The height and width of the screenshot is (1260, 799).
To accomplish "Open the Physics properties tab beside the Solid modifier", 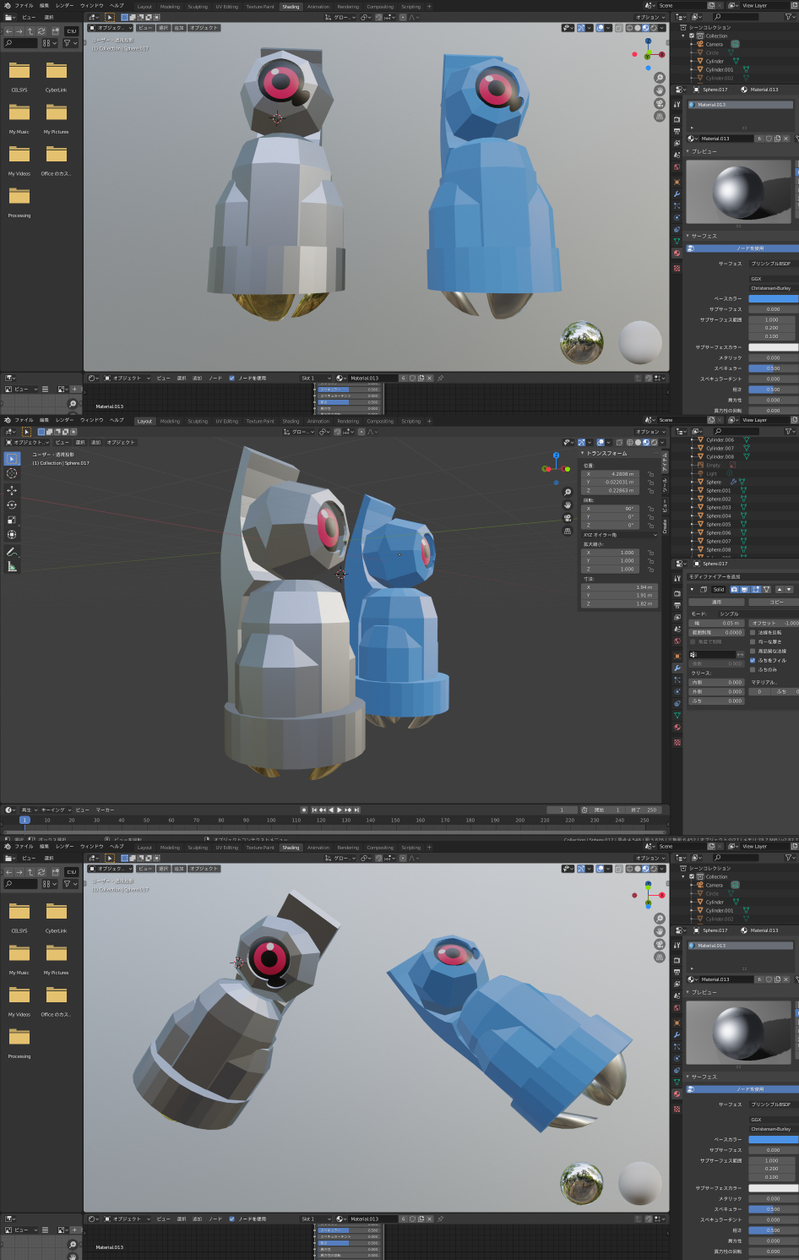I will tap(677, 692).
